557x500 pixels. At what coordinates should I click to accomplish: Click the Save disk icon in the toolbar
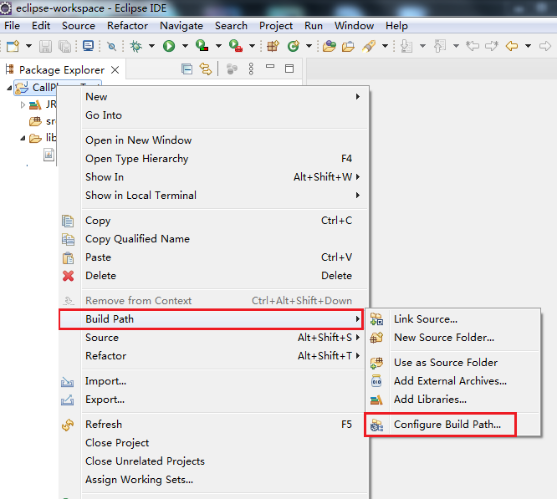click(x=45, y=46)
